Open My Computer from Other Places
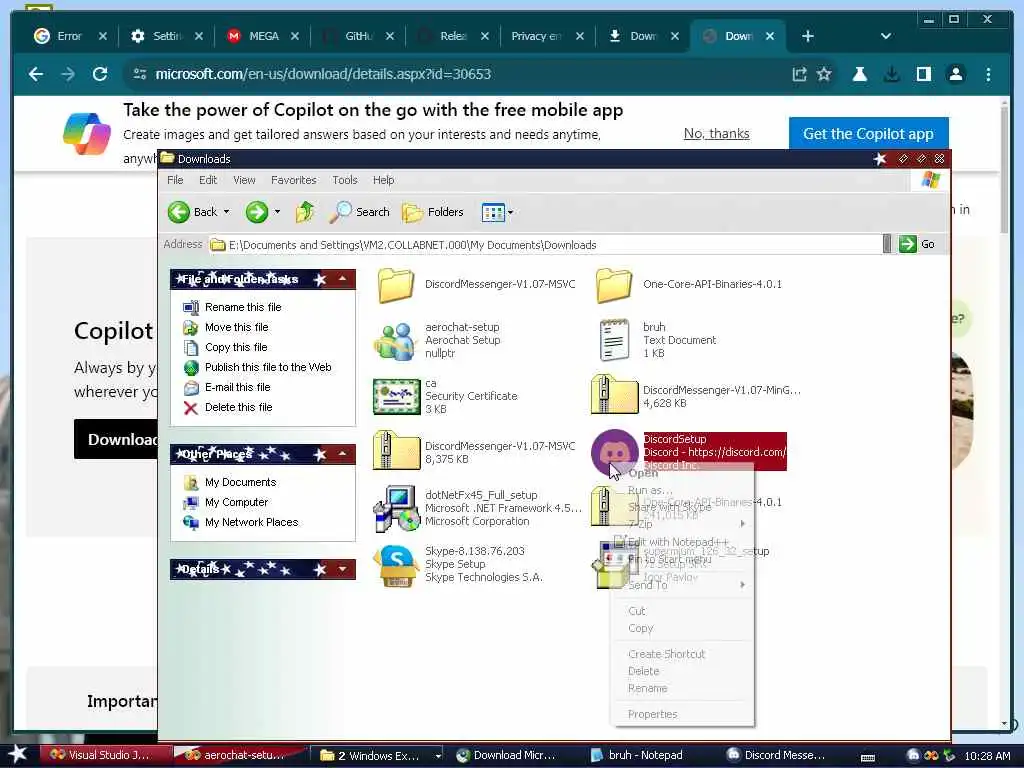This screenshot has height=768, width=1024. tap(236, 502)
